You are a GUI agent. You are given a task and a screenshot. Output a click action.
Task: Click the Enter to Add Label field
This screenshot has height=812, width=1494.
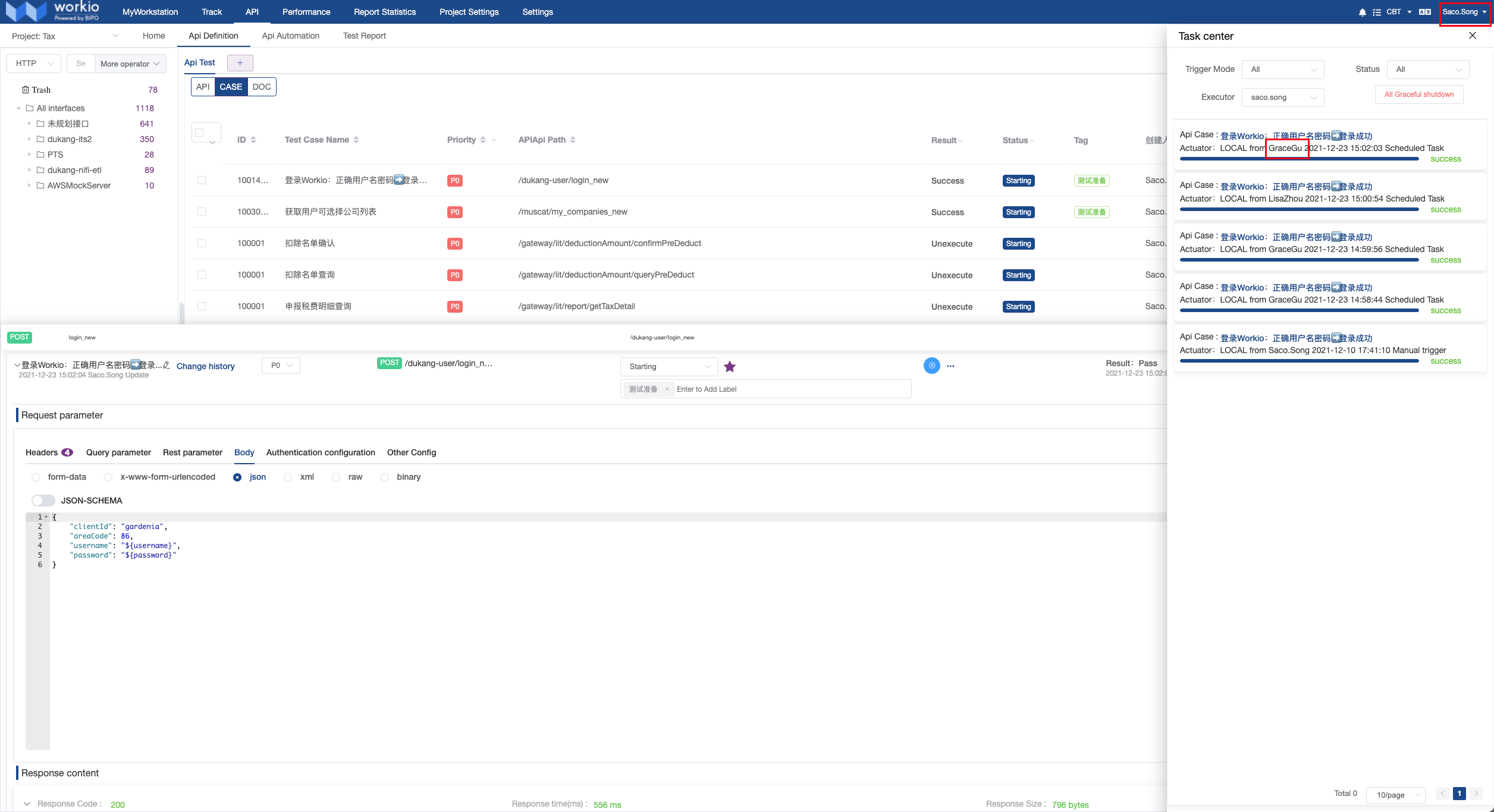791,389
